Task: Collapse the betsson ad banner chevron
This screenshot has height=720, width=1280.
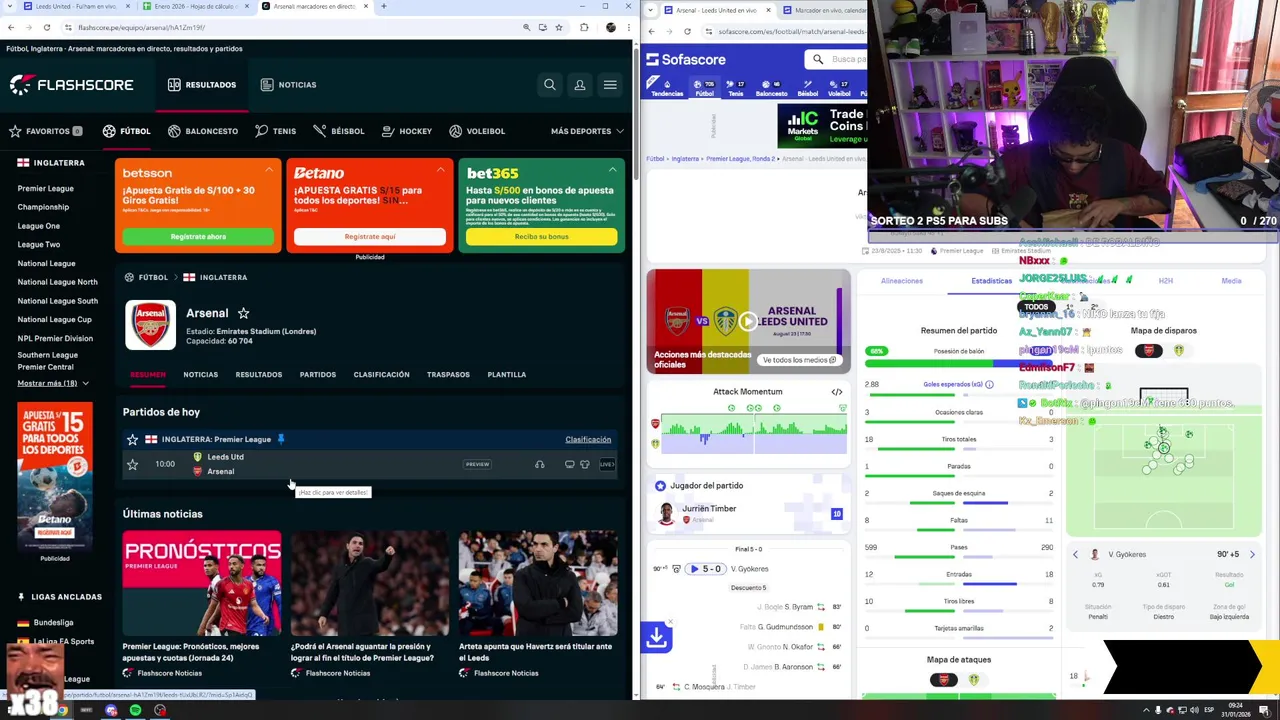Action: click(269, 169)
